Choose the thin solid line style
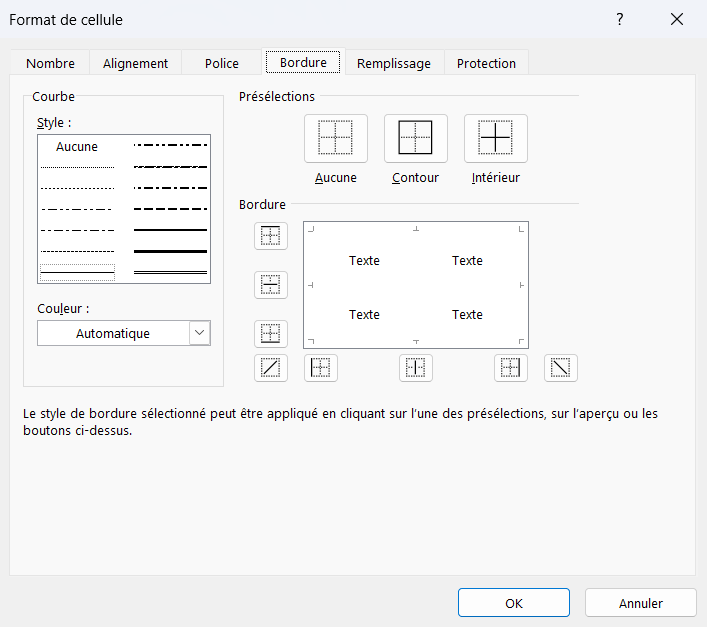The width and height of the screenshot is (707, 627). (77, 272)
